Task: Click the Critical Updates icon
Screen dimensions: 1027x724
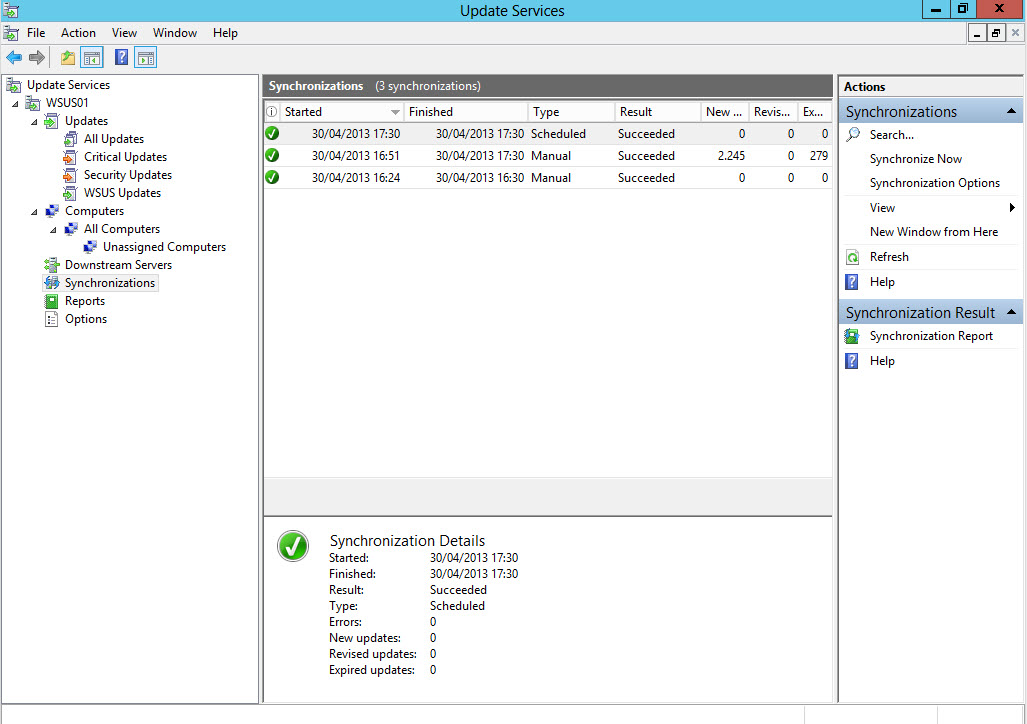Action: 70,157
